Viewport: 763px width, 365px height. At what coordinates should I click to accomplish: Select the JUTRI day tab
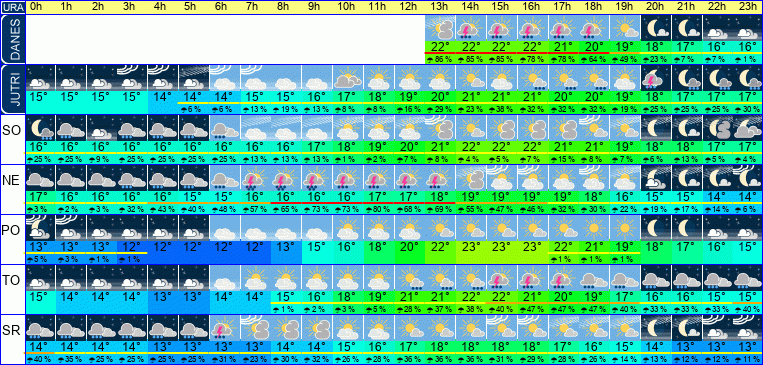click(12, 90)
